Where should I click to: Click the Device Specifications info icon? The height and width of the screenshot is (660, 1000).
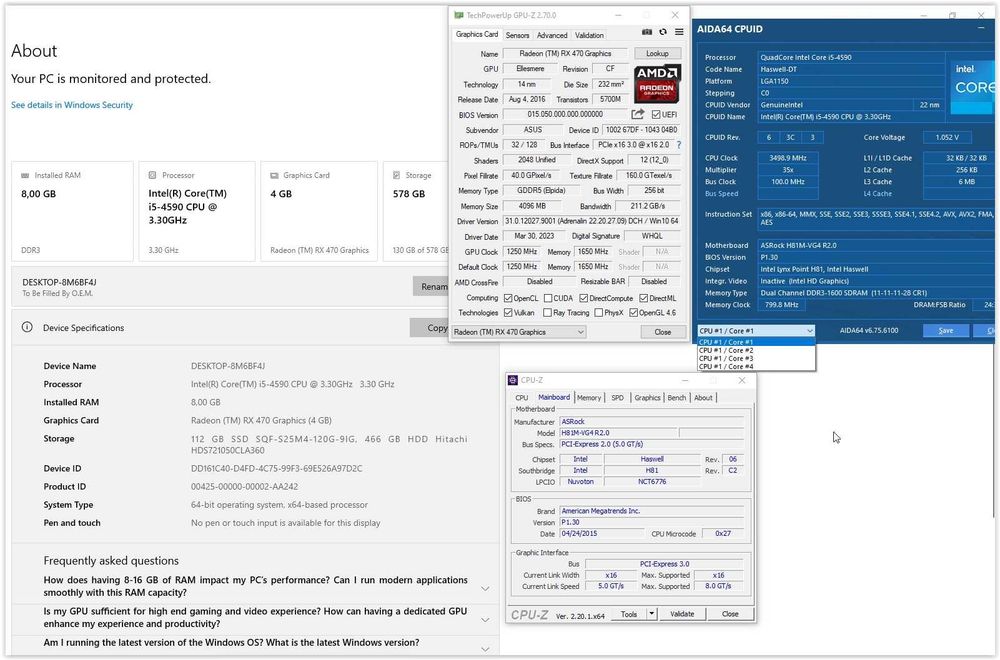(x=27, y=327)
